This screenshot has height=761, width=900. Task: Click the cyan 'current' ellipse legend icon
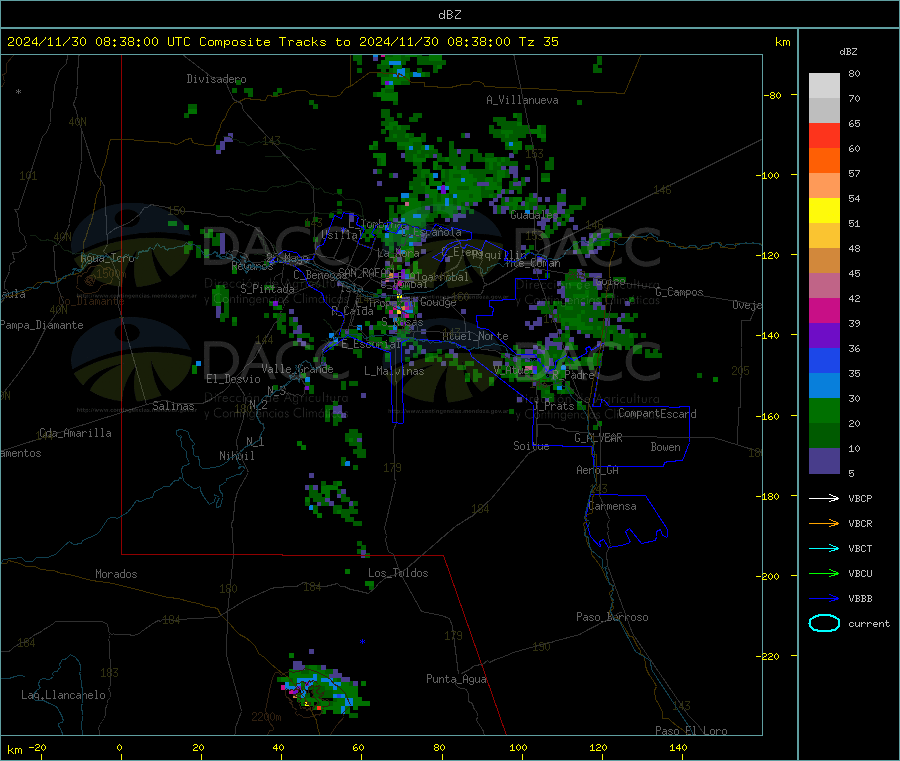tap(824, 623)
